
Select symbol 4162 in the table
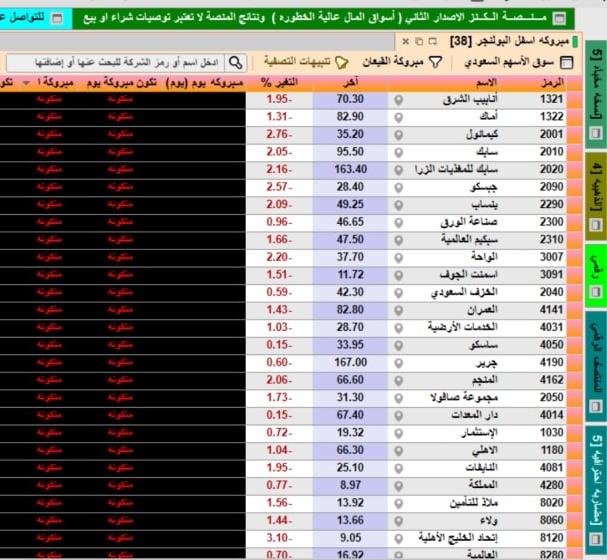click(x=552, y=380)
